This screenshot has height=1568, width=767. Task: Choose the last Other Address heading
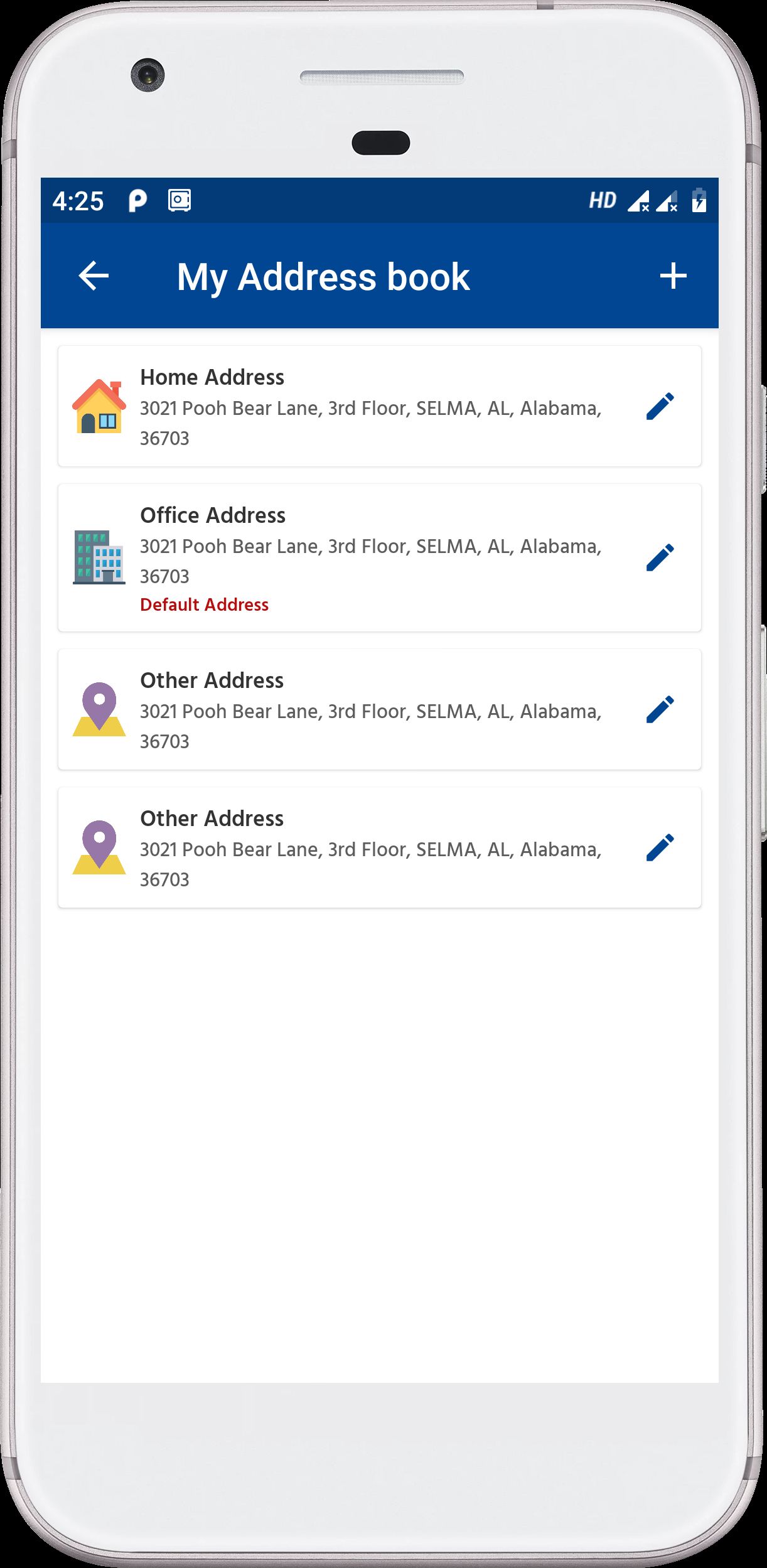click(212, 819)
